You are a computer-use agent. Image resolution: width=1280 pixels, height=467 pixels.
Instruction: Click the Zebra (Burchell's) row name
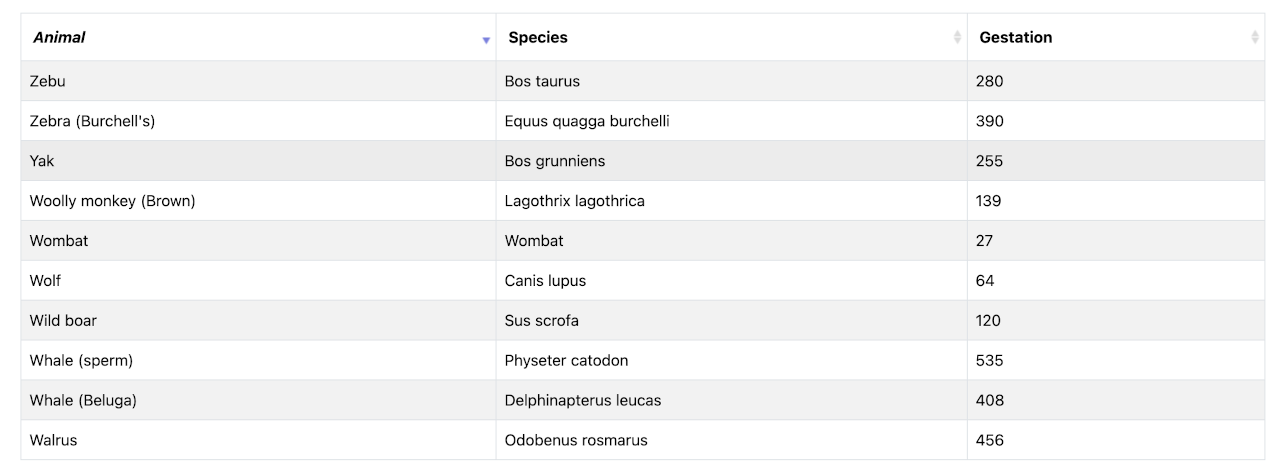pos(92,121)
